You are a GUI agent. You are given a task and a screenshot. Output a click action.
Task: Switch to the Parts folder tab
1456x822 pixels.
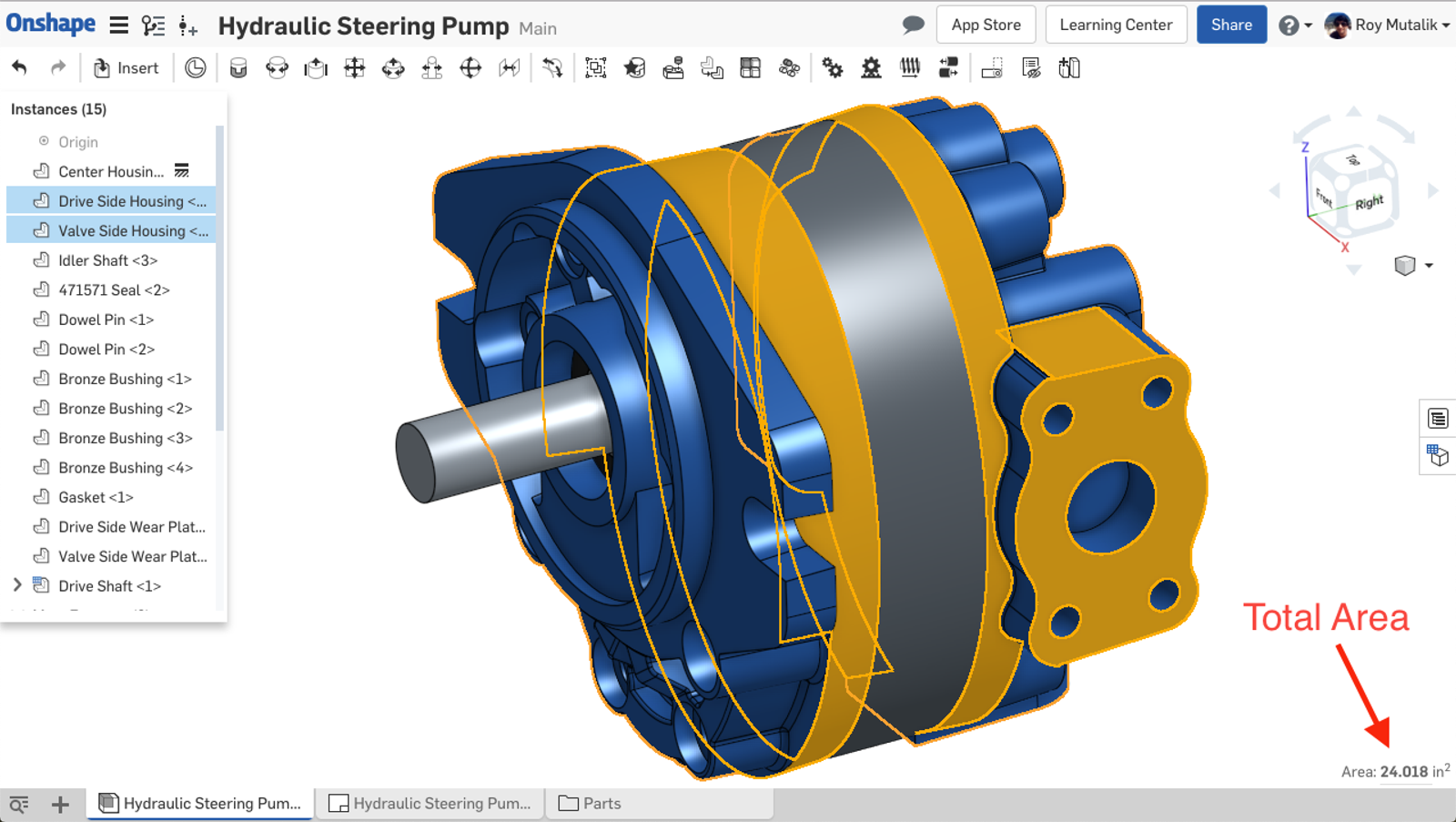click(591, 803)
